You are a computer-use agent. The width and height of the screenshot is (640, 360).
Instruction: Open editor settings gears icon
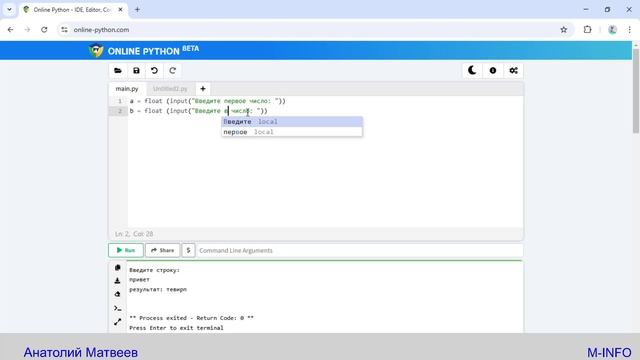pyautogui.click(x=513, y=71)
